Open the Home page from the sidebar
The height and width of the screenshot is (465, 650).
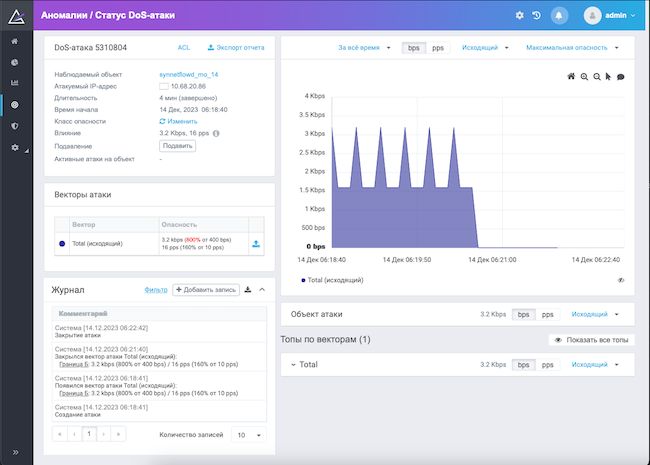[14, 41]
